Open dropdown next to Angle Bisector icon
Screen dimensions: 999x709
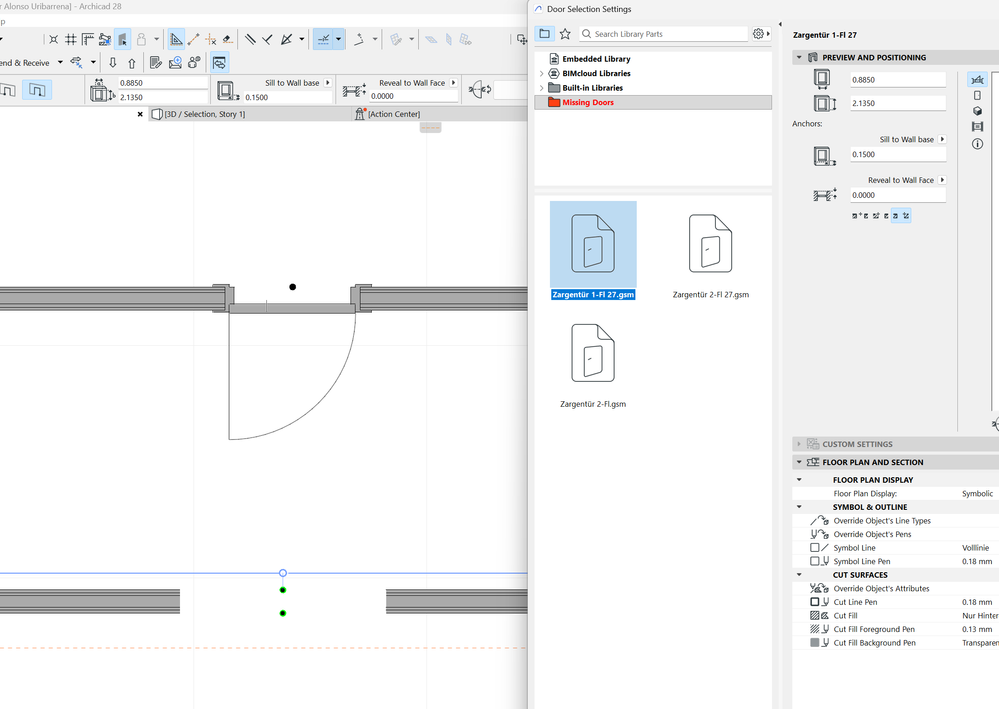(302, 39)
